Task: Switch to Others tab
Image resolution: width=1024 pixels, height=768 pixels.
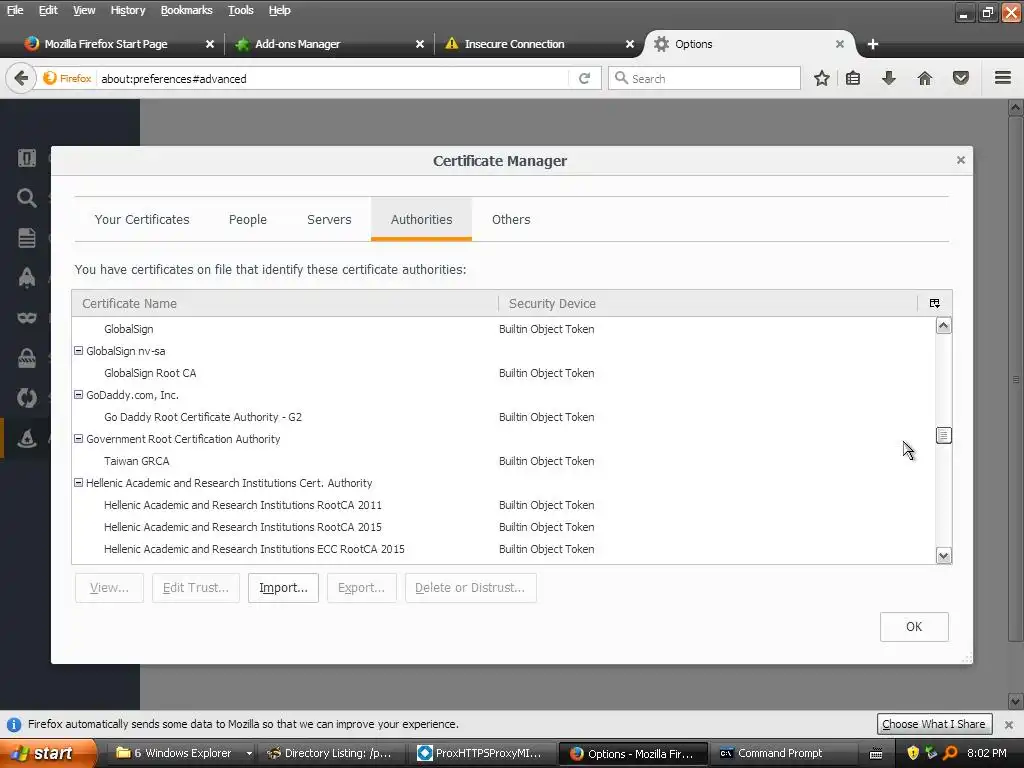Action: (x=511, y=219)
